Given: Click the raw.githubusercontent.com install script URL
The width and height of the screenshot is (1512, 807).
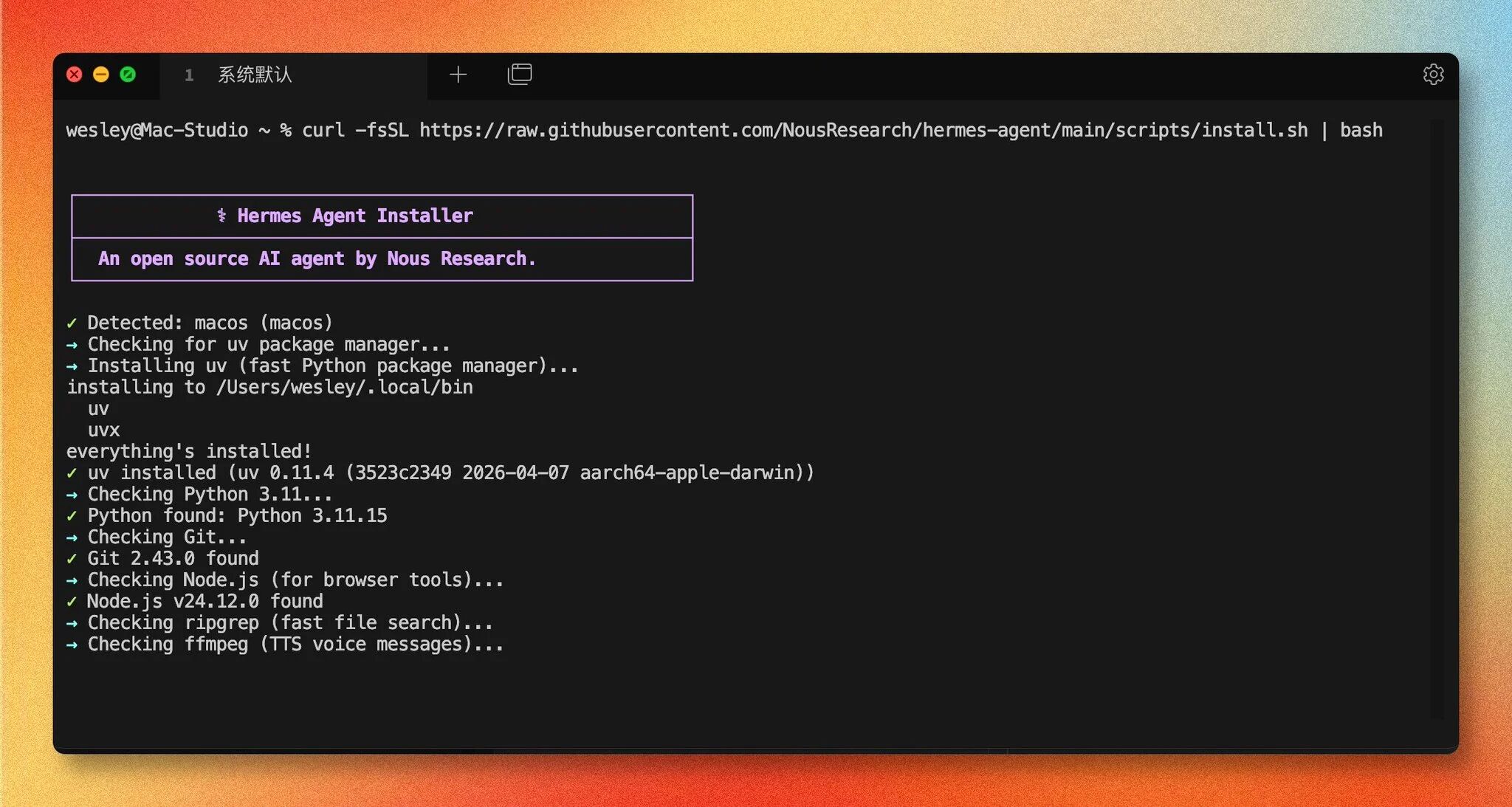Looking at the screenshot, I should (863, 131).
